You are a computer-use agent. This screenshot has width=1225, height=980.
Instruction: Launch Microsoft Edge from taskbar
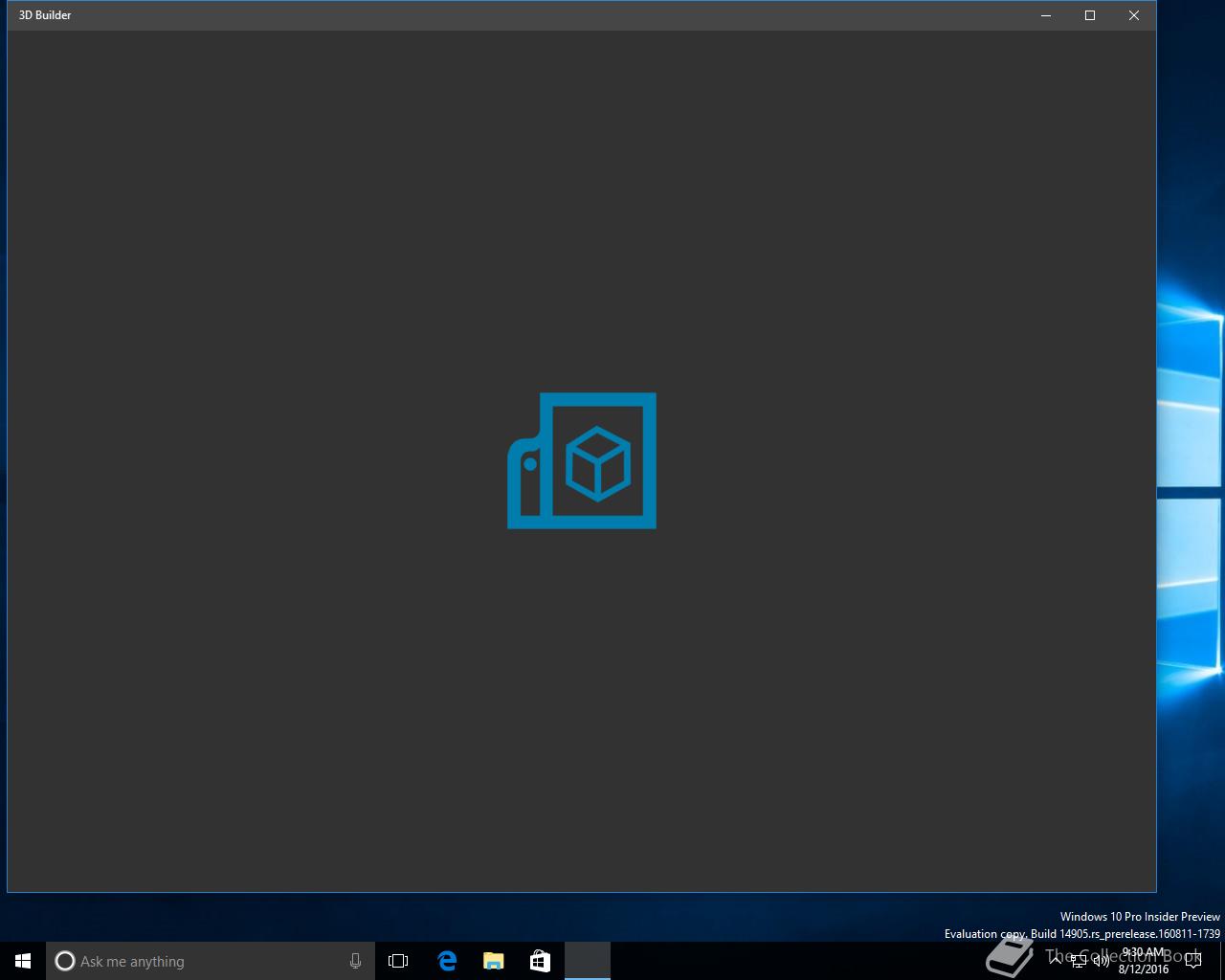pos(447,961)
